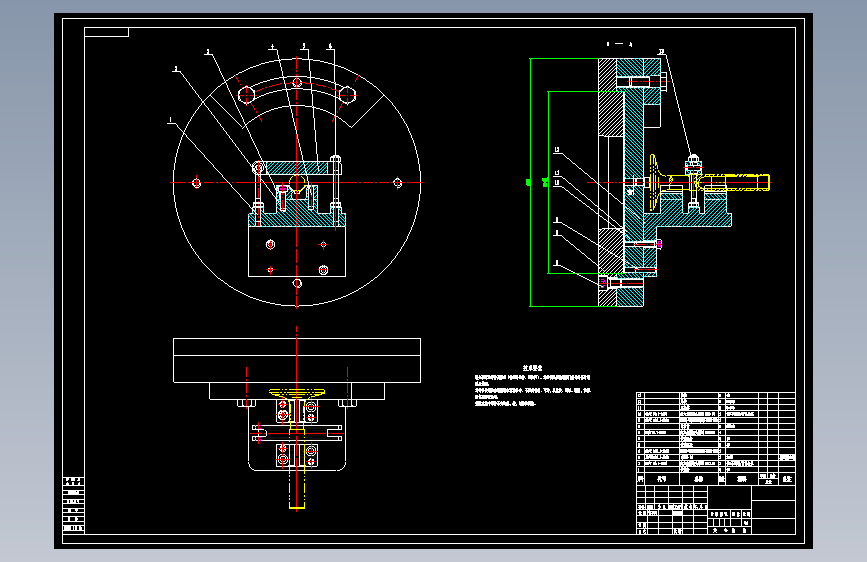The width and height of the screenshot is (867, 562).
Task: Click the left bolt hole on the disc centerline
Action: click(196, 183)
